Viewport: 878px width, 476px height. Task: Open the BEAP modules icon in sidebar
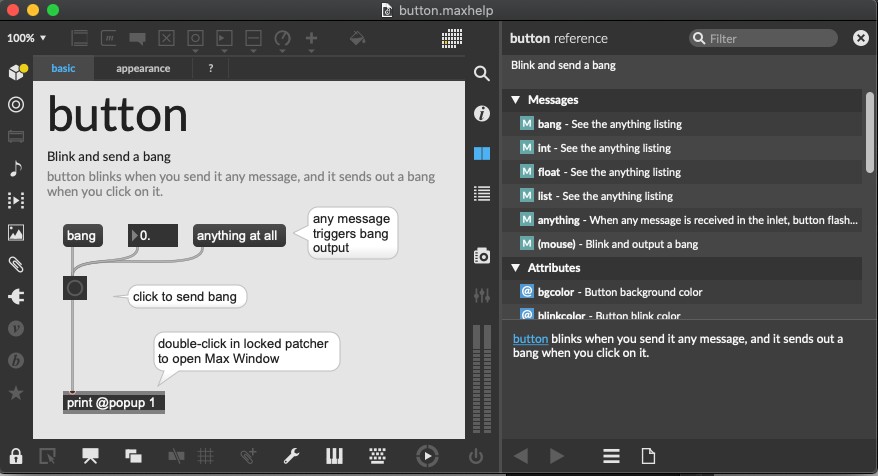coord(16,360)
